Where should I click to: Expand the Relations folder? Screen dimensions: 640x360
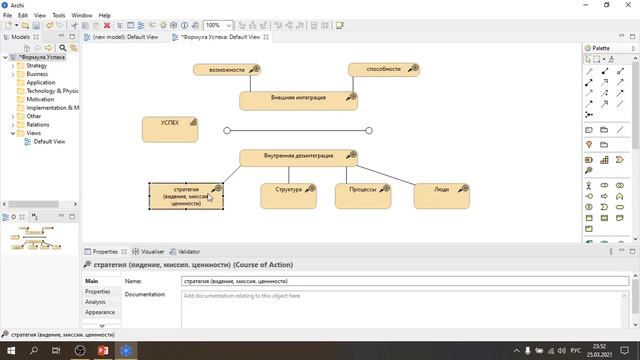coord(13,125)
